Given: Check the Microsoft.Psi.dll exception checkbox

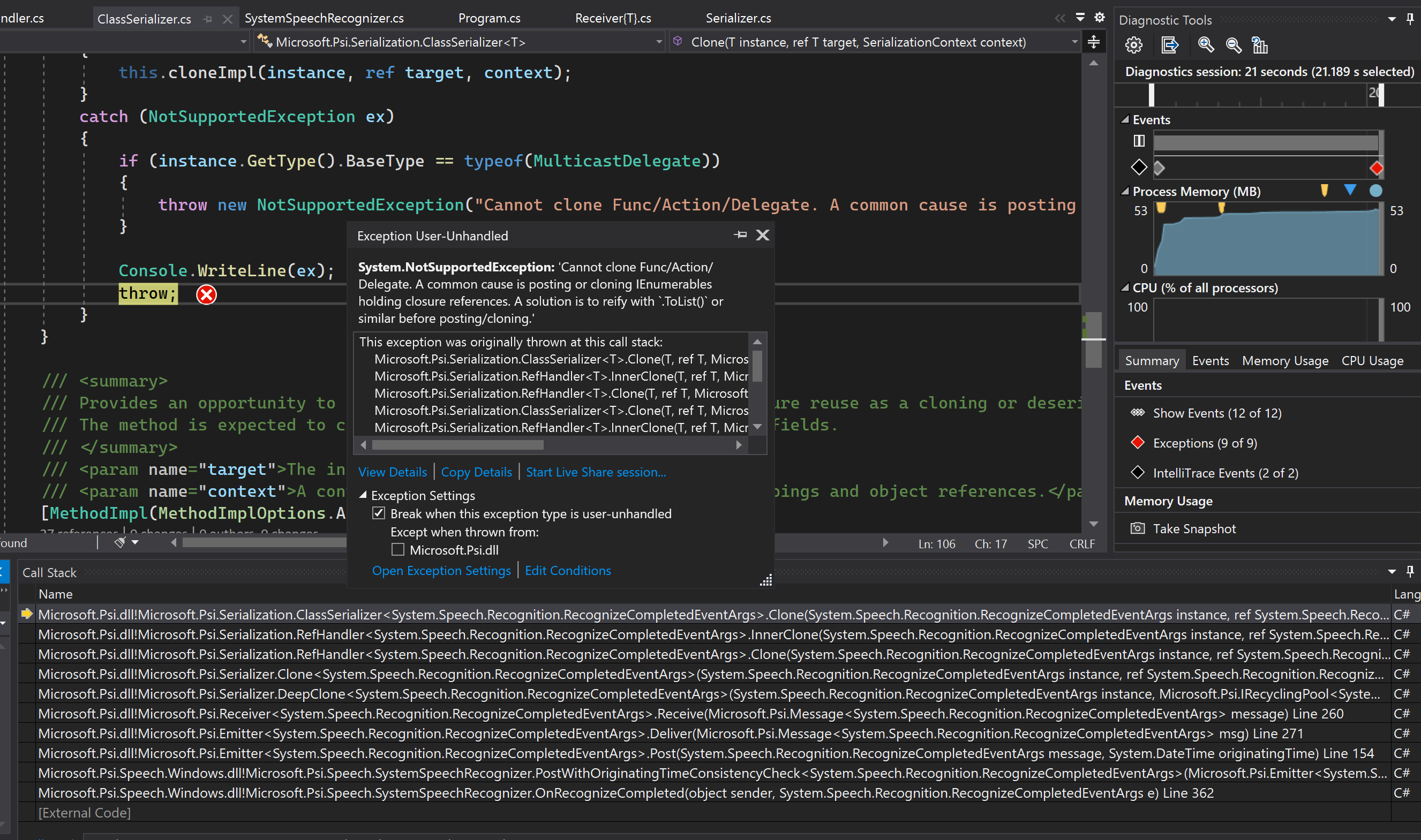Looking at the screenshot, I should (398, 550).
